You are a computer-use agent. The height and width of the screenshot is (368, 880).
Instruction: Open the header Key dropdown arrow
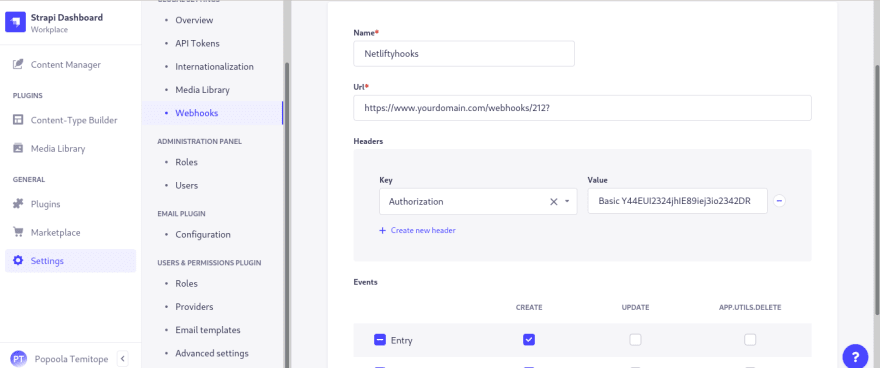point(567,201)
